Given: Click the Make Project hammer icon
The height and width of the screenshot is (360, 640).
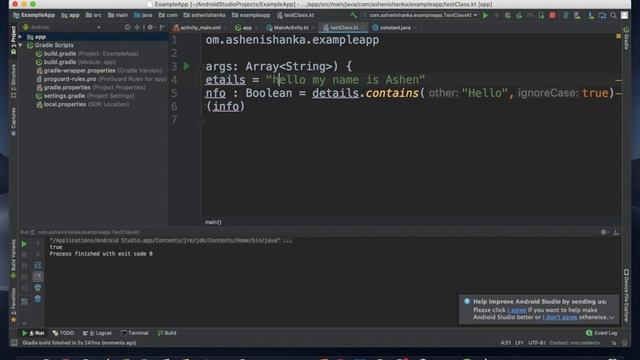Looking at the screenshot, I should (353, 16).
